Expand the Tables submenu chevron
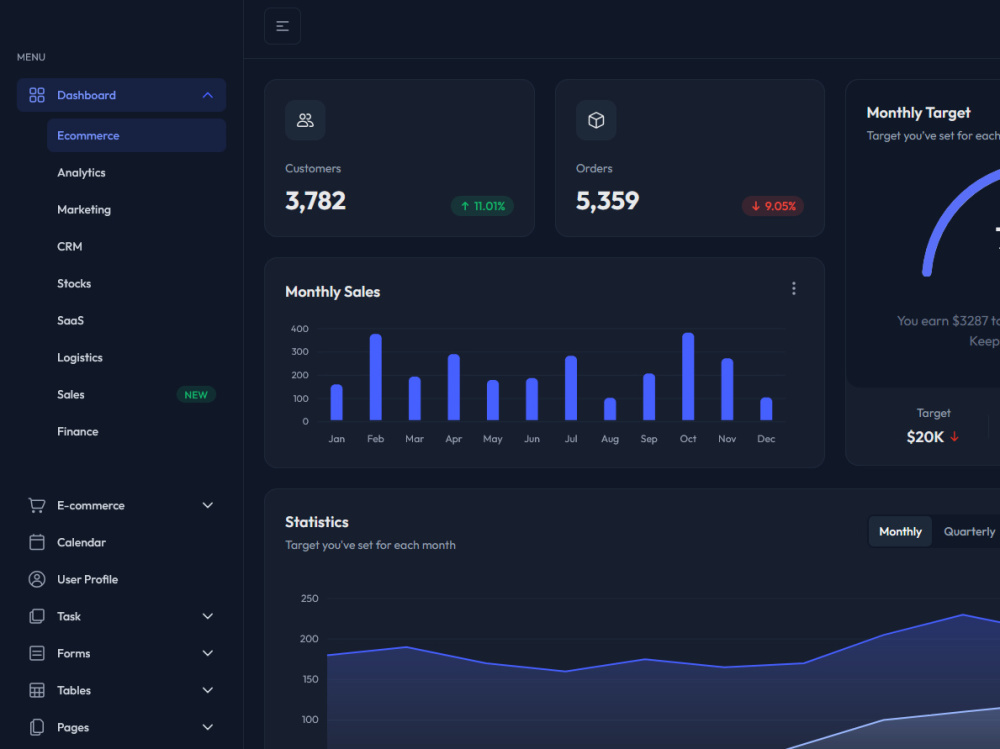Screen dimensions: 1000x749 coord(207,690)
